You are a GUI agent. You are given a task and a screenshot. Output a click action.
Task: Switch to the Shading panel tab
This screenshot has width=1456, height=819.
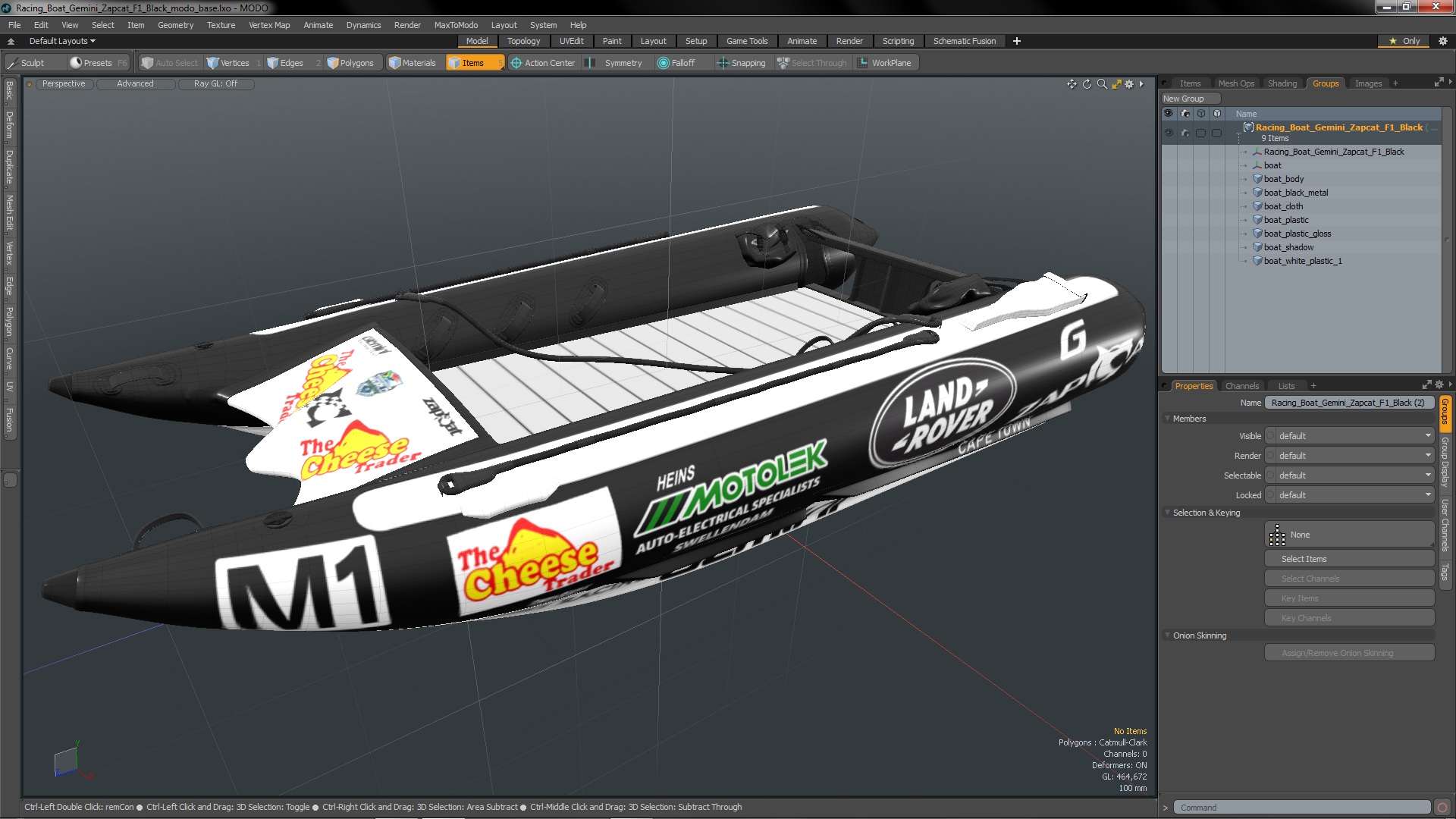(1282, 83)
